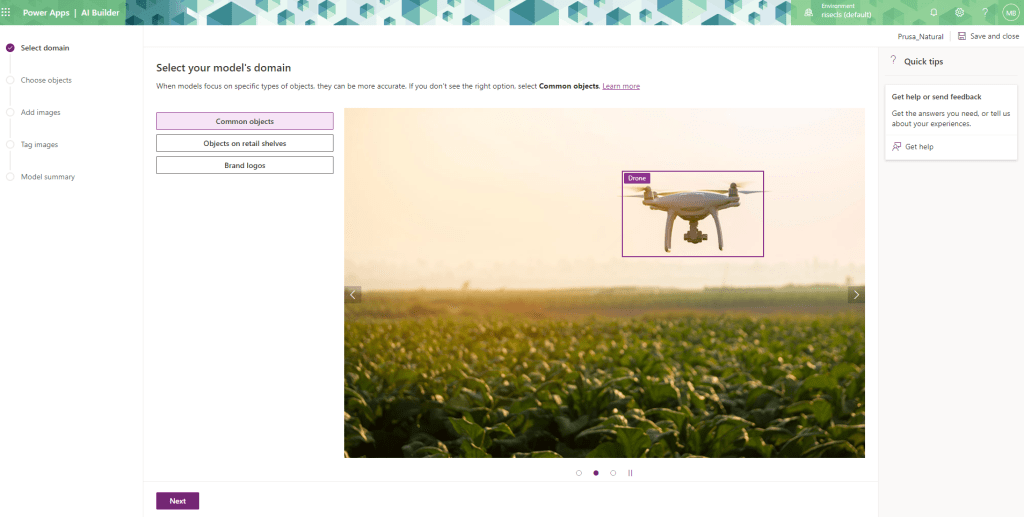Click the Quick tips question mark icon
Screen dimensions: 1024x517
point(893,61)
